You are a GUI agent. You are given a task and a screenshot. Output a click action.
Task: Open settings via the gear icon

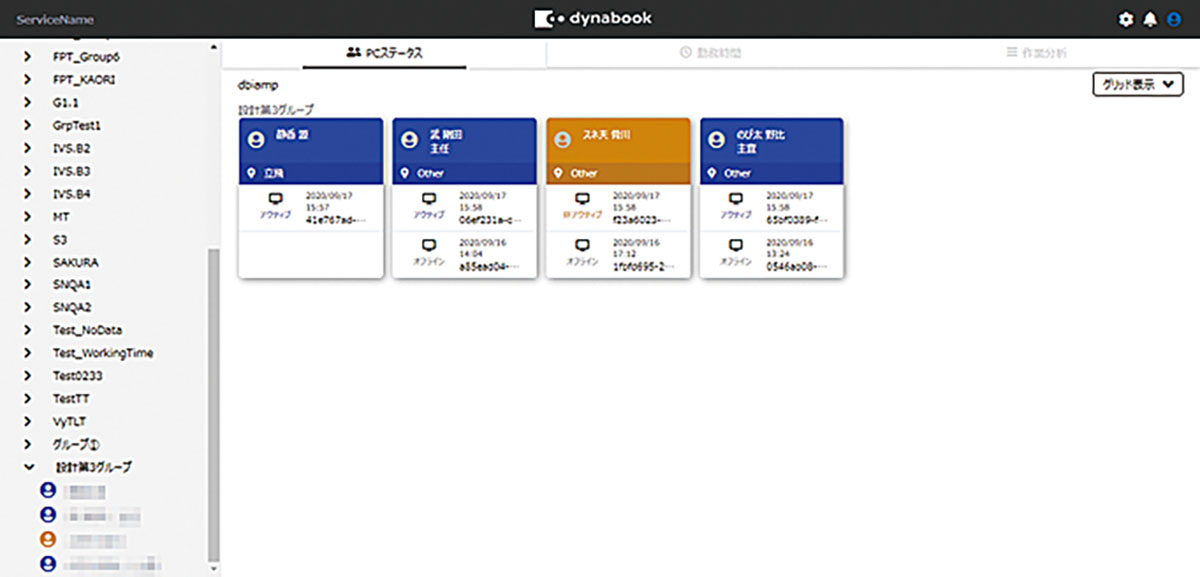point(1127,19)
